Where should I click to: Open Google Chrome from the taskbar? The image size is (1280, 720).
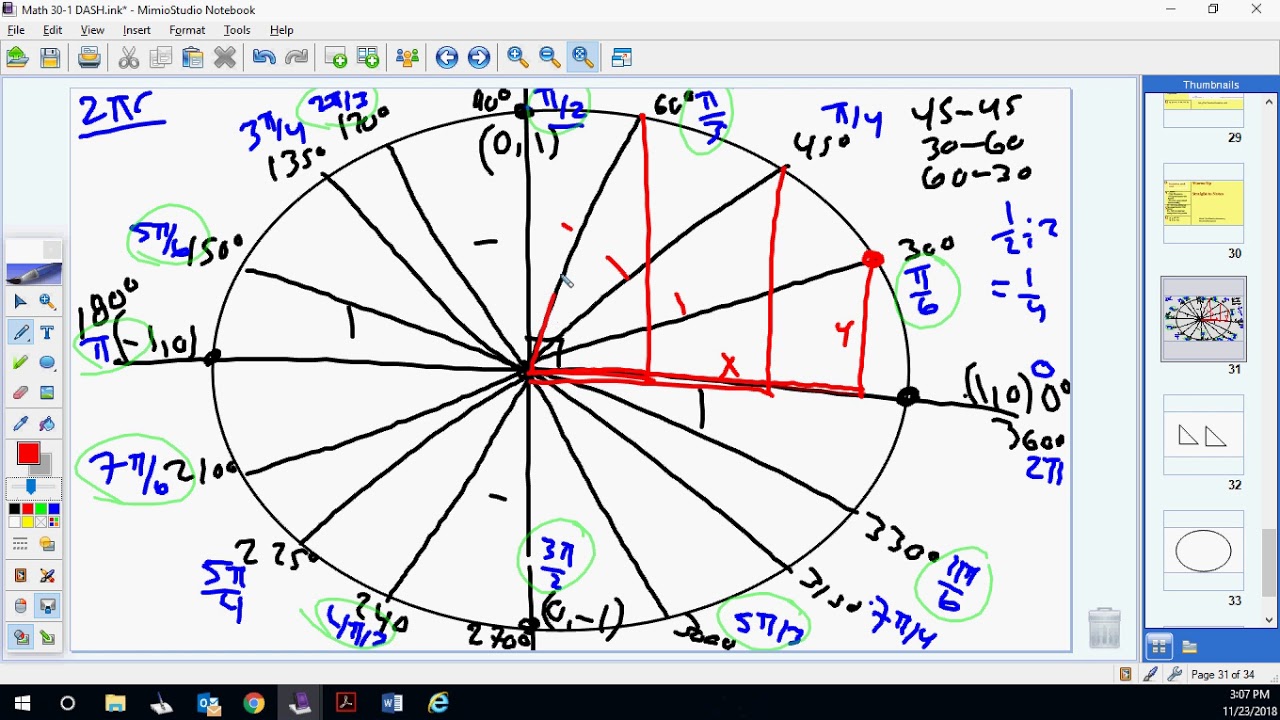click(254, 704)
